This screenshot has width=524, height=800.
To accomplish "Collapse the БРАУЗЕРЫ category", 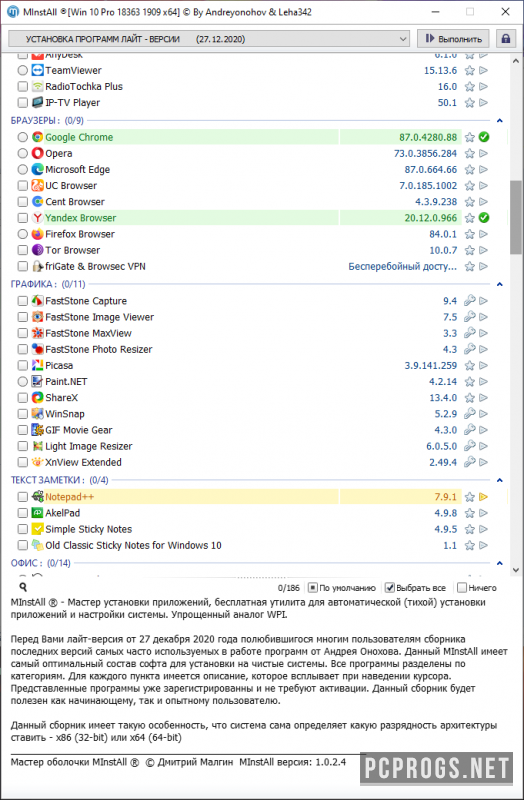I will 500,121.
